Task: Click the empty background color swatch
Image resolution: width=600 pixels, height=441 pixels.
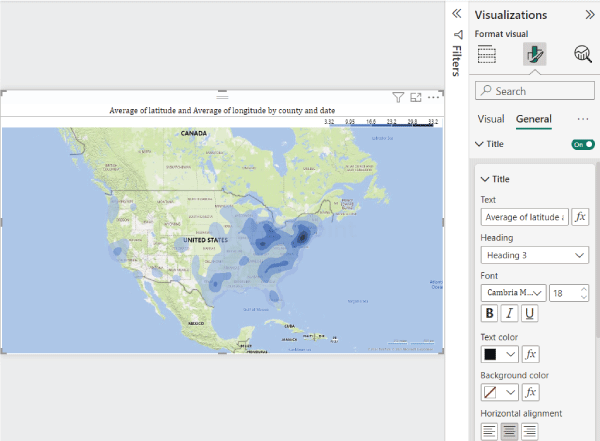Action: click(x=490, y=392)
